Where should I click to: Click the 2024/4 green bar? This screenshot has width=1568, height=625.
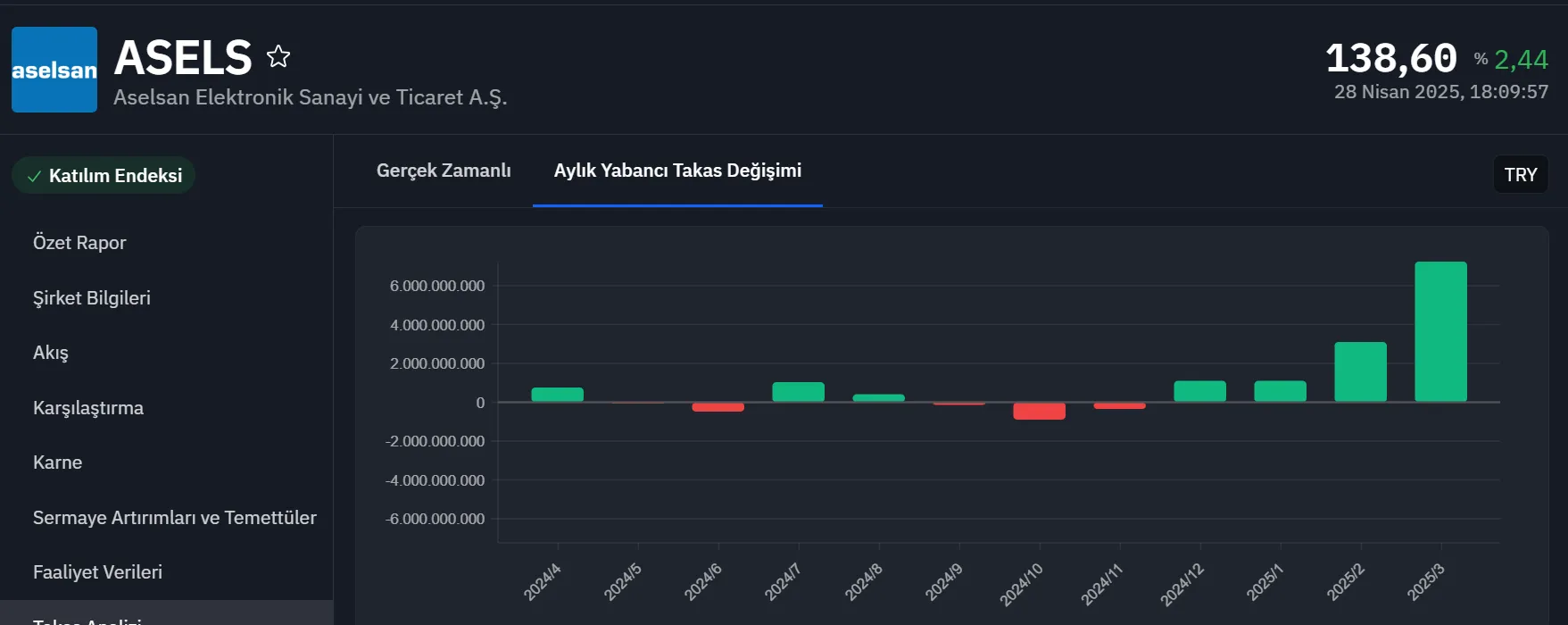point(558,395)
